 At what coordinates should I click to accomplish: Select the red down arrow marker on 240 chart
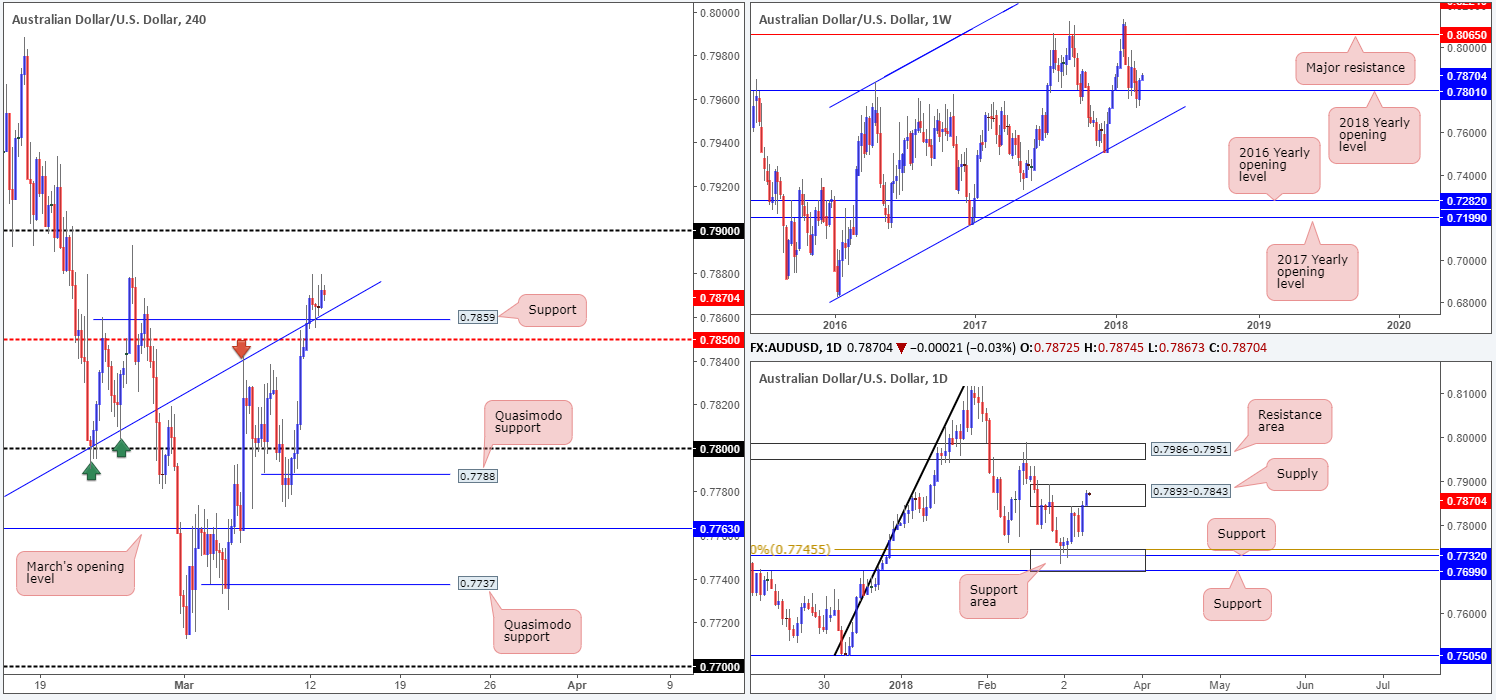click(241, 349)
